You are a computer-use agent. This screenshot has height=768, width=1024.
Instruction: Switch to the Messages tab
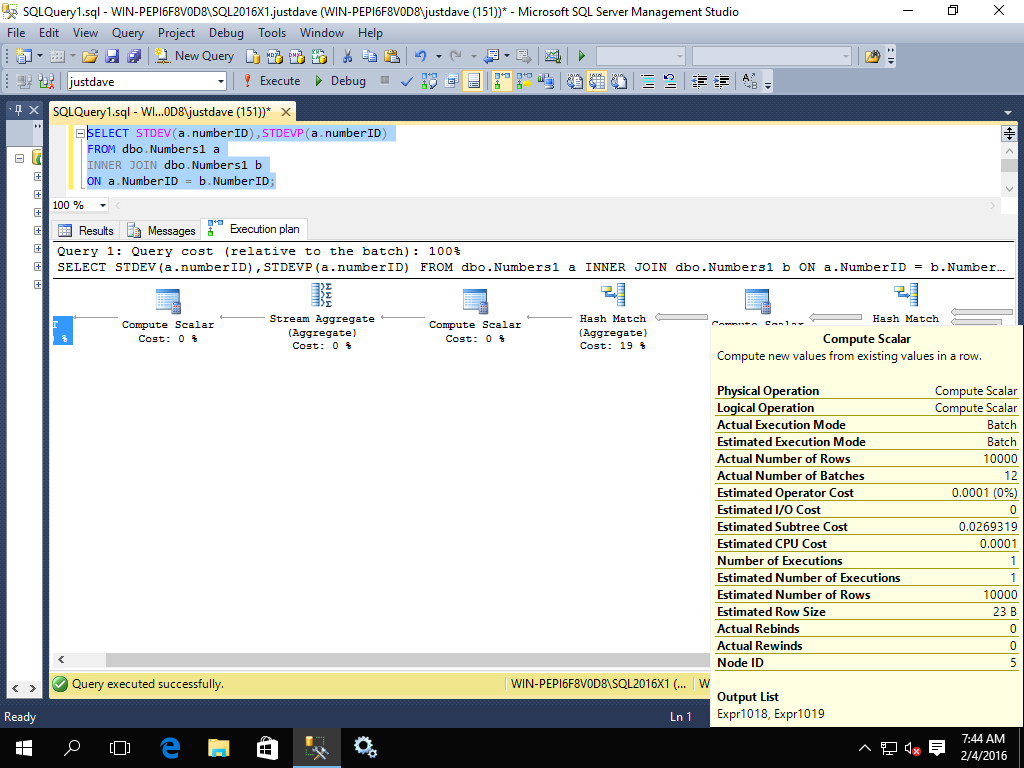coord(161,230)
